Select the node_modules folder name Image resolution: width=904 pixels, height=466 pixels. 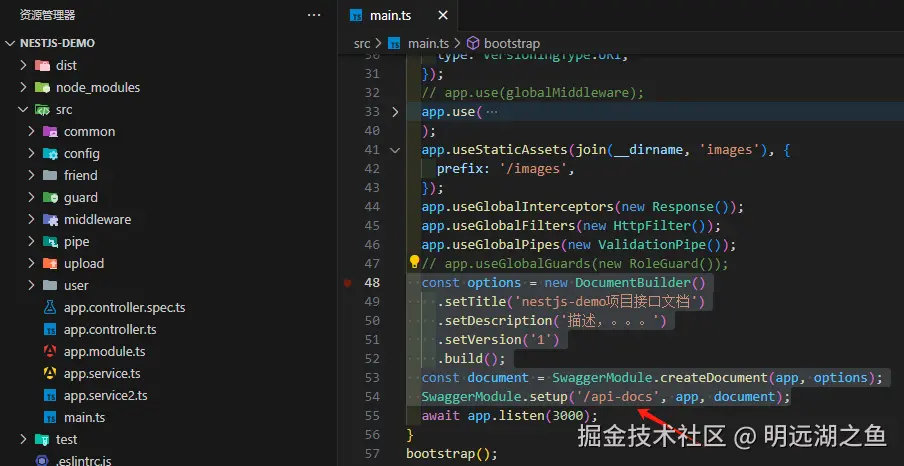[x=98, y=88]
